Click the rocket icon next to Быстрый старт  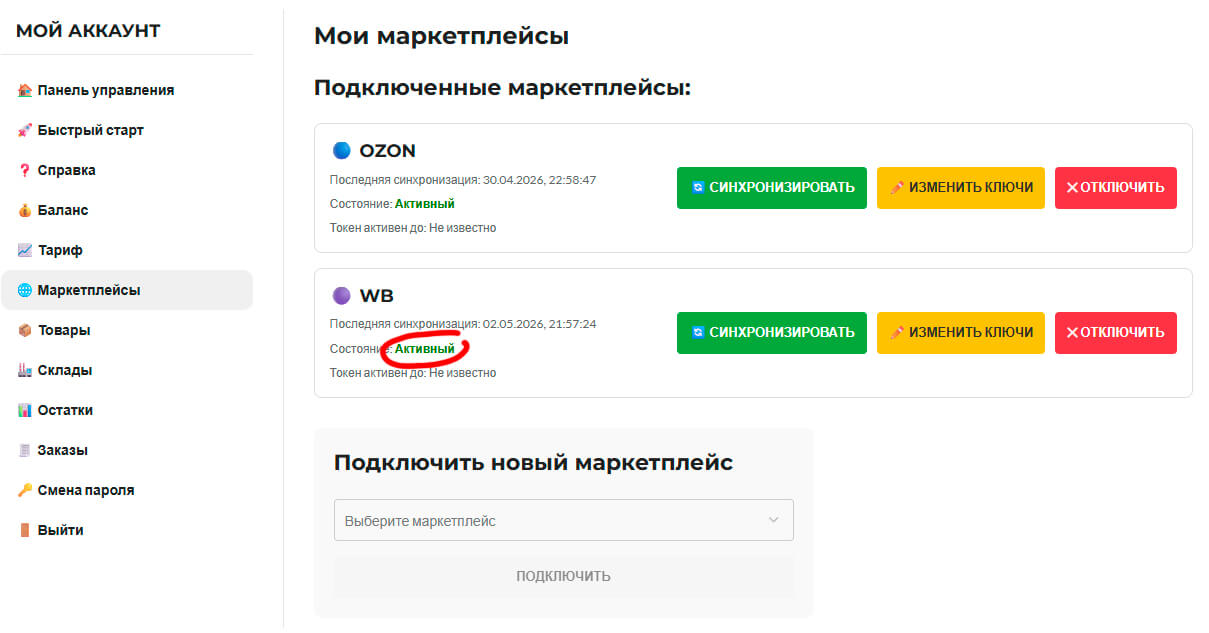coord(25,130)
